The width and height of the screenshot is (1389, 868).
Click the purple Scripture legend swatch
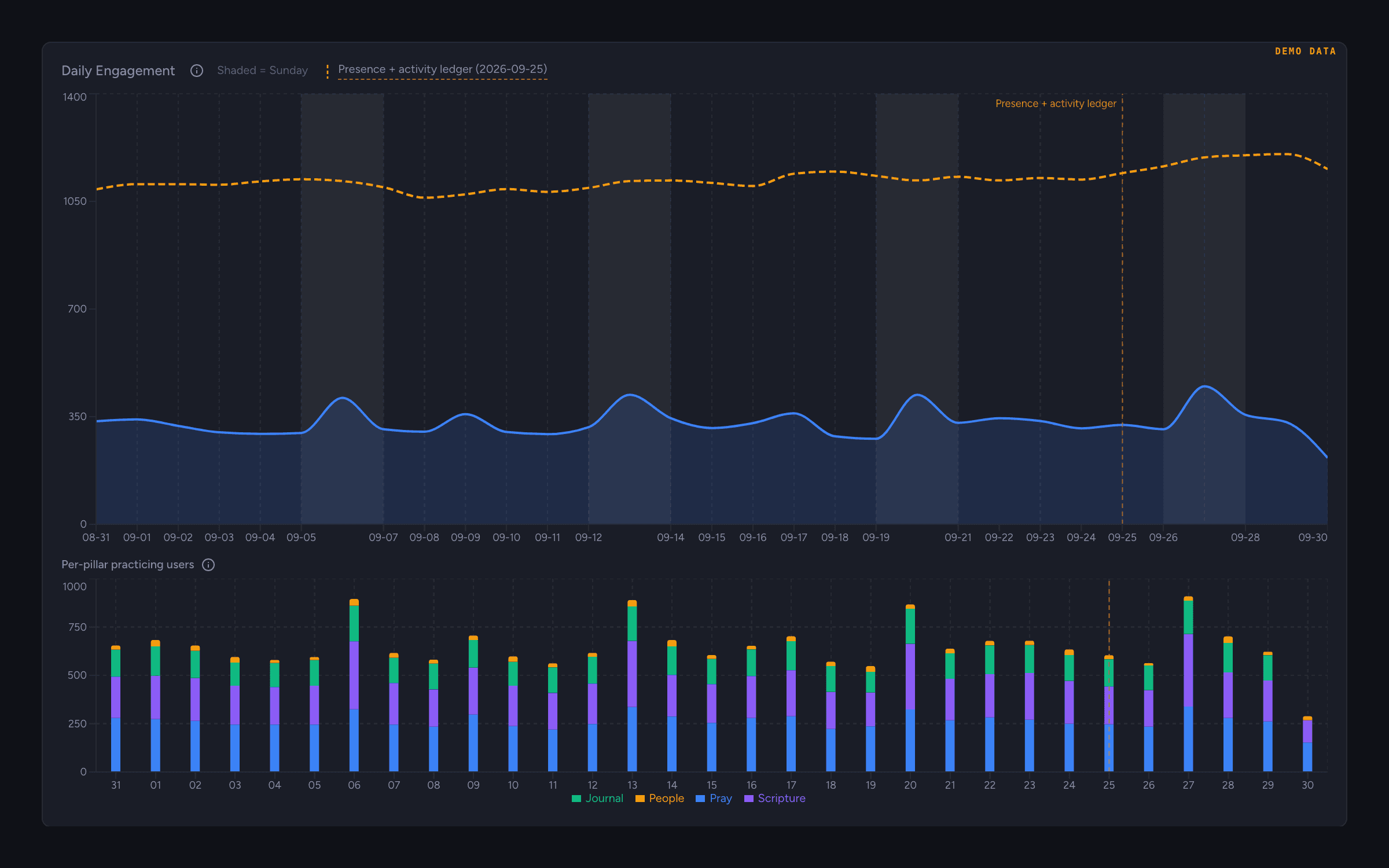pos(748,799)
